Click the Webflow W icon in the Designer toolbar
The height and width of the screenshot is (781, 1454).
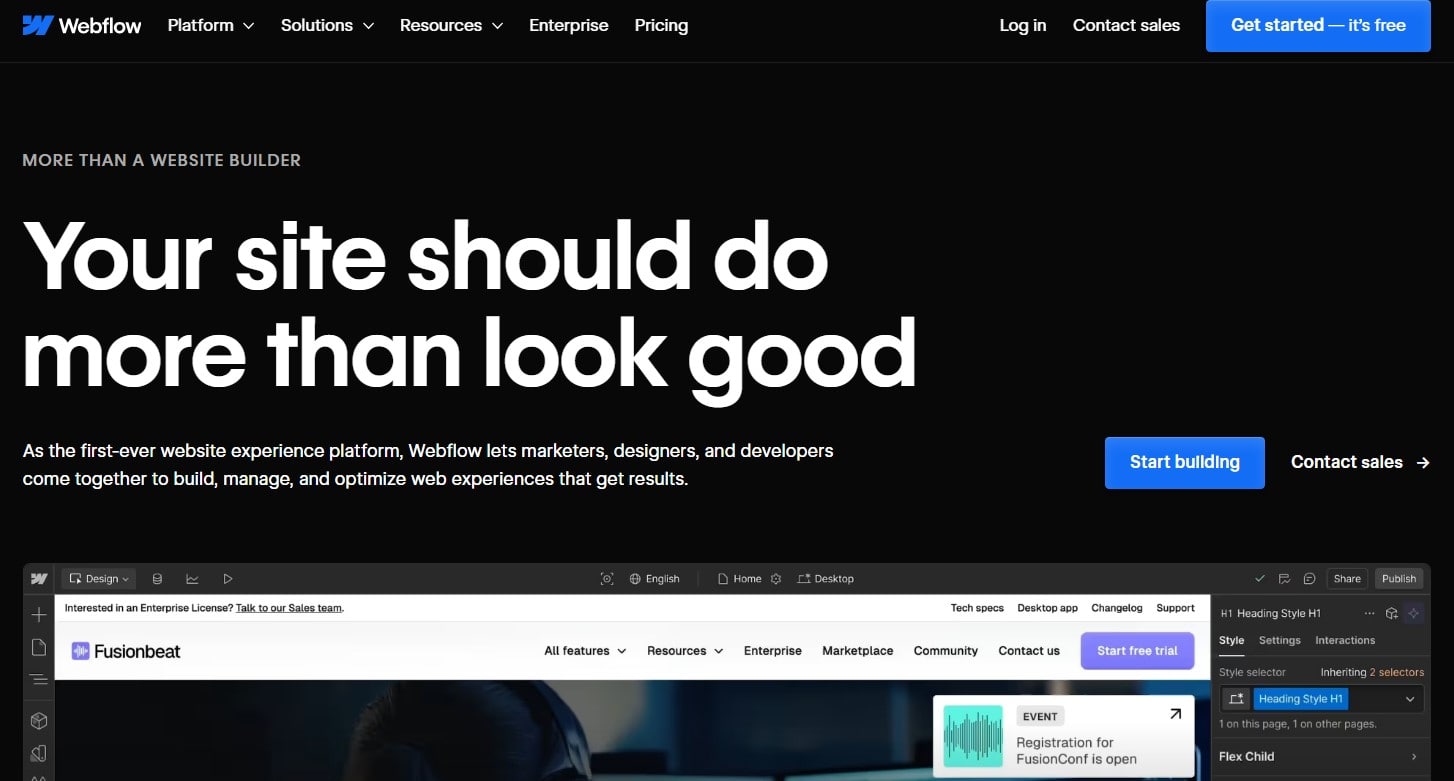tap(39, 578)
